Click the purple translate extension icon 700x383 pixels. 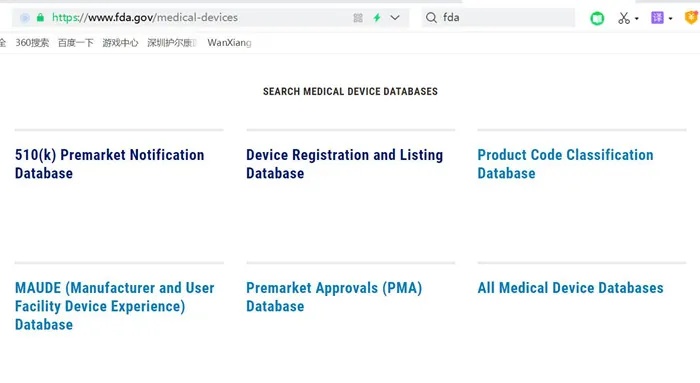(657, 17)
